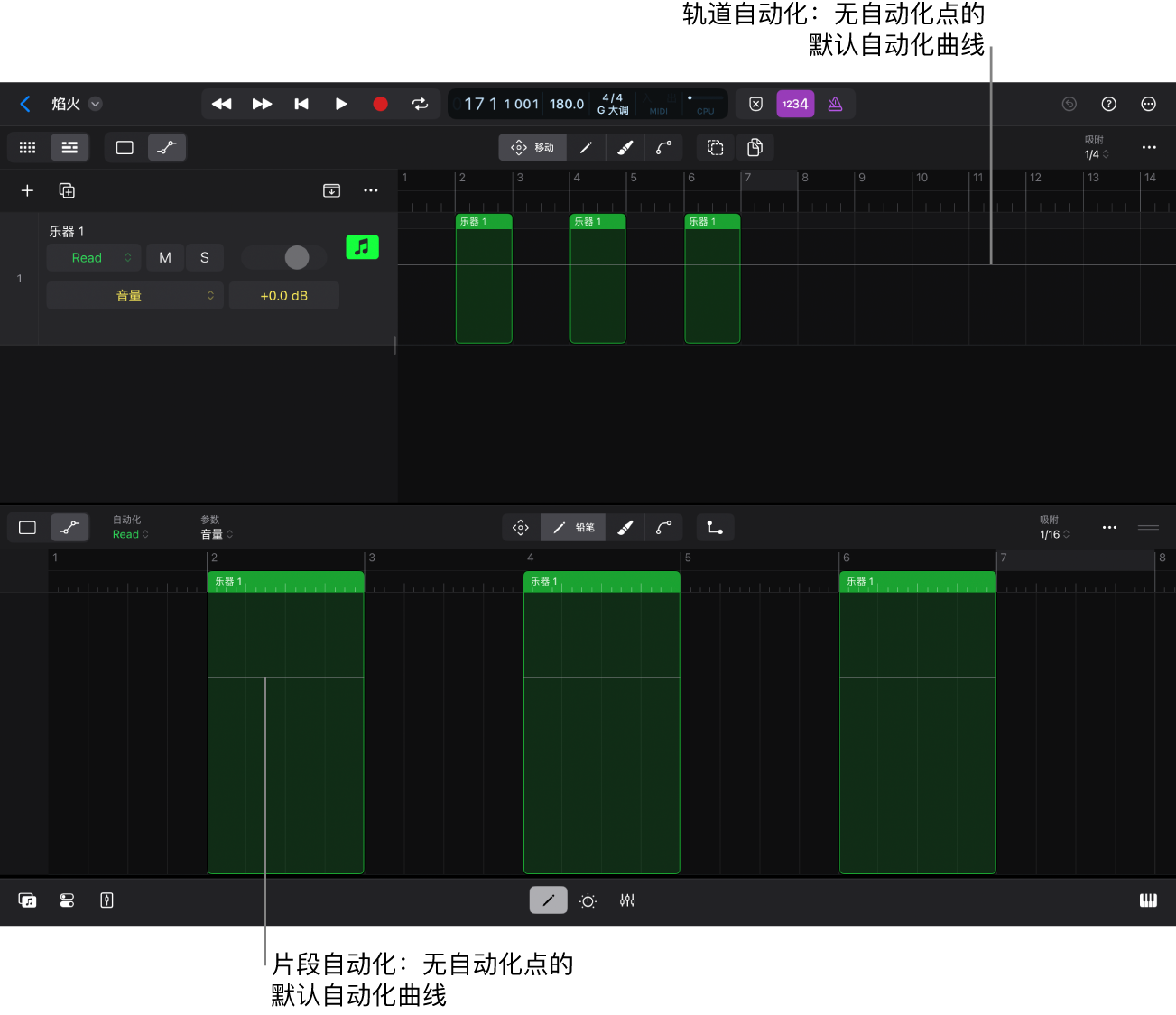Screen dimensions: 1176x1015
Task: Go back using the blue chevron arrow
Action: pyautogui.click(x=25, y=104)
